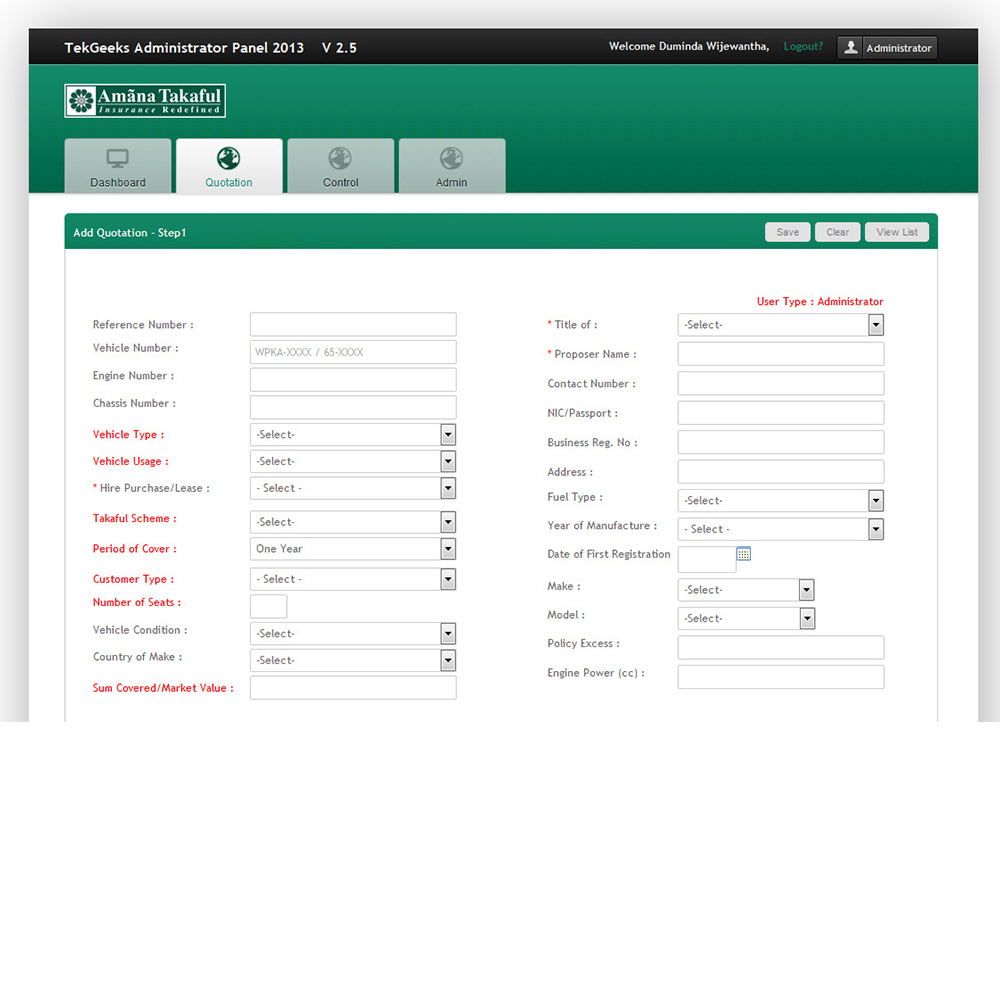This screenshot has width=1000, height=1000.
Task: Expand the Vehicle Type dropdown
Action: [x=352, y=435]
